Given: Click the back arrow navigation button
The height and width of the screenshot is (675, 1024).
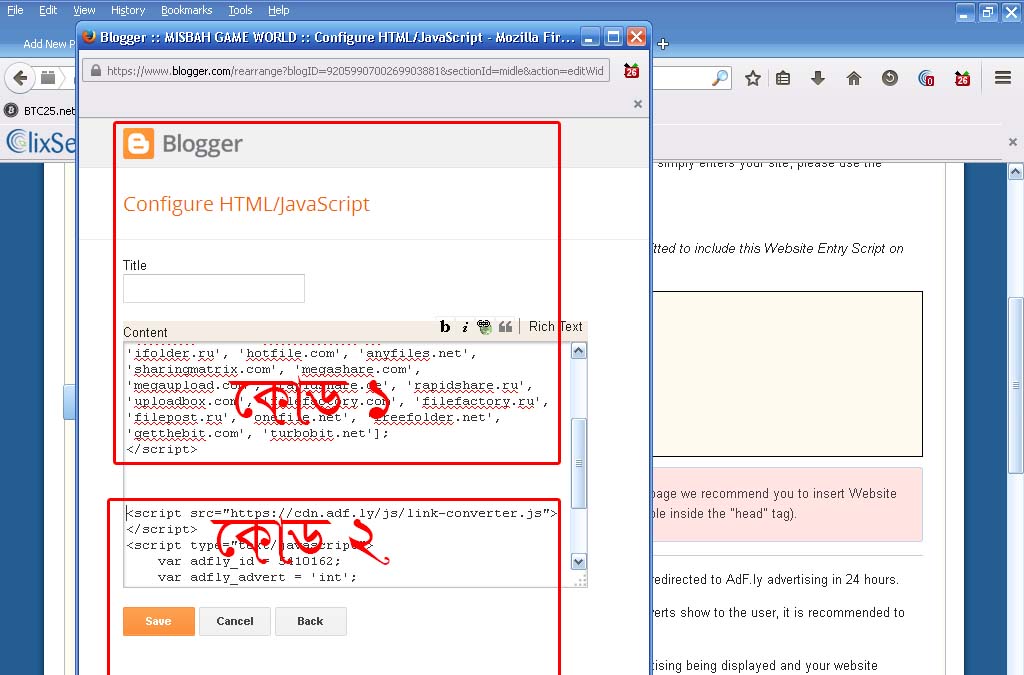Looking at the screenshot, I should pyautogui.click(x=20, y=78).
